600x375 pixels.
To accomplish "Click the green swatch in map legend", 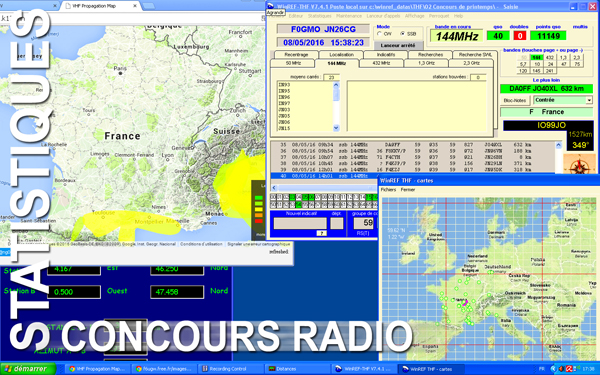I will 259,198.
